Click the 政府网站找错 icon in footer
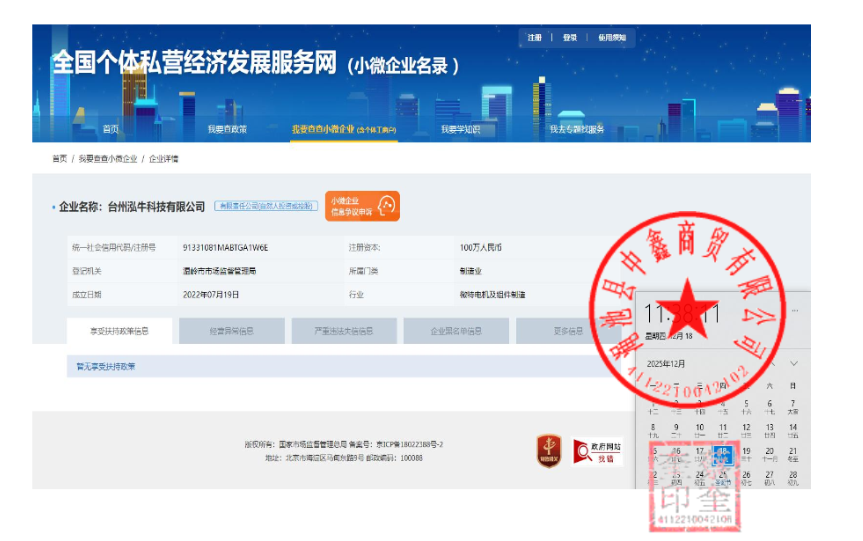 pos(597,452)
